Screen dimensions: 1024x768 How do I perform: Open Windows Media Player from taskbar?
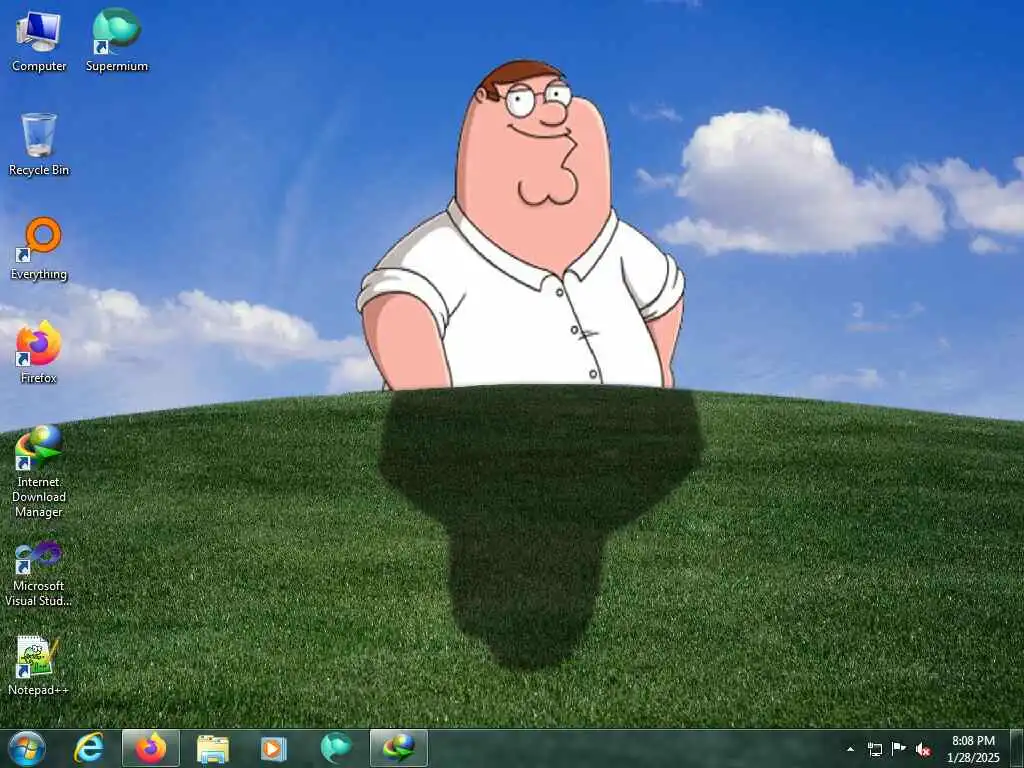(x=274, y=748)
